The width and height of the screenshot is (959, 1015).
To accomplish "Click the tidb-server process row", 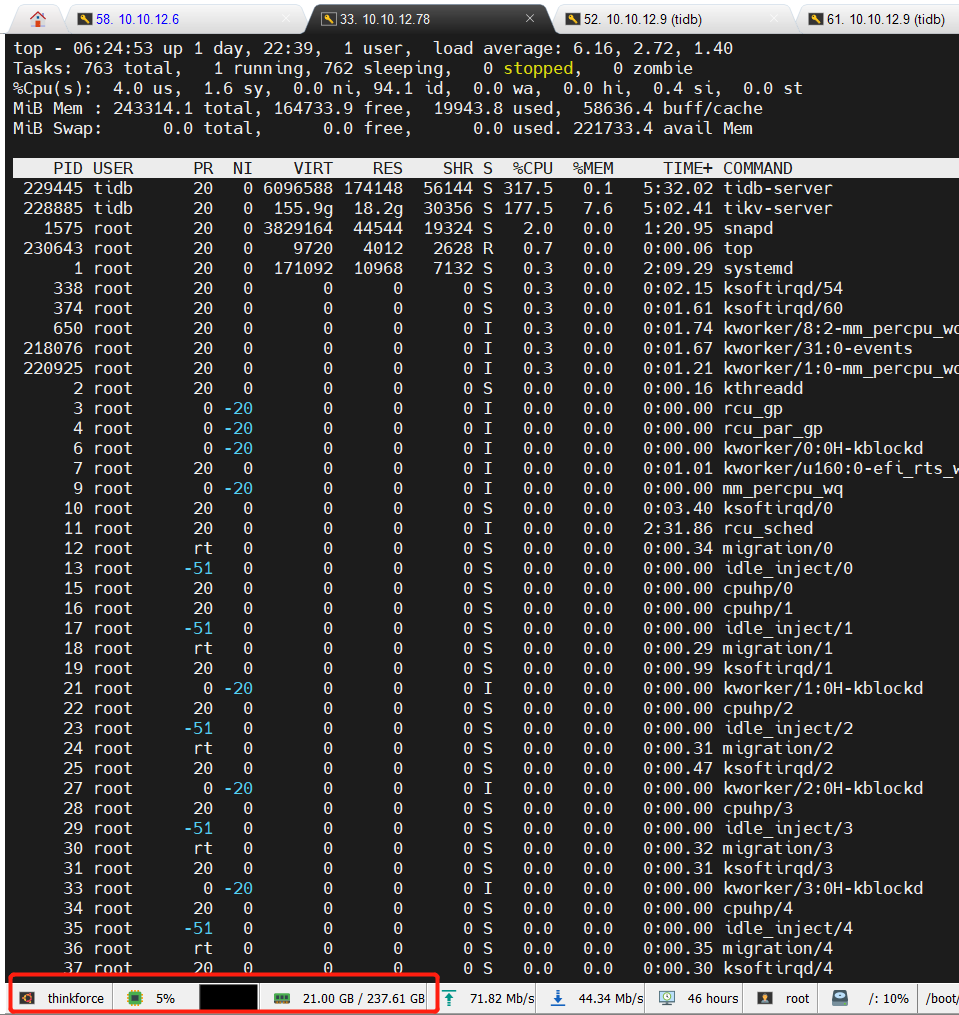I will (486, 188).
